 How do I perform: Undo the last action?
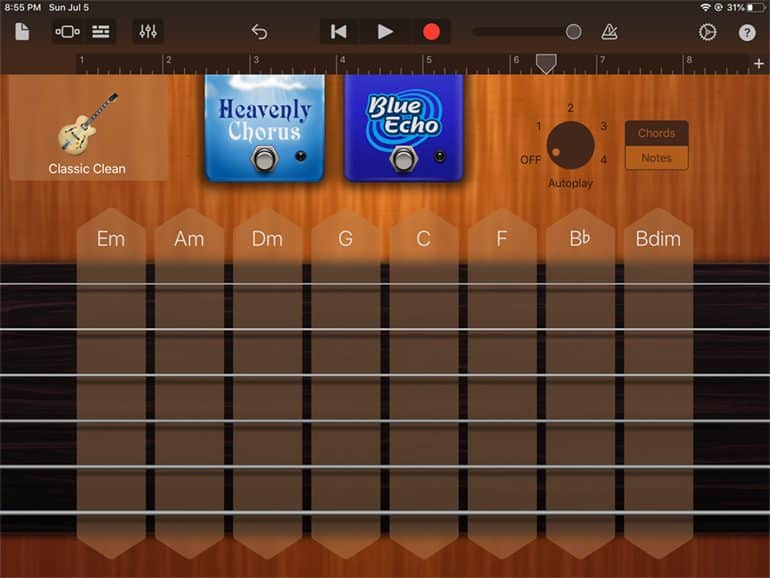(x=259, y=32)
